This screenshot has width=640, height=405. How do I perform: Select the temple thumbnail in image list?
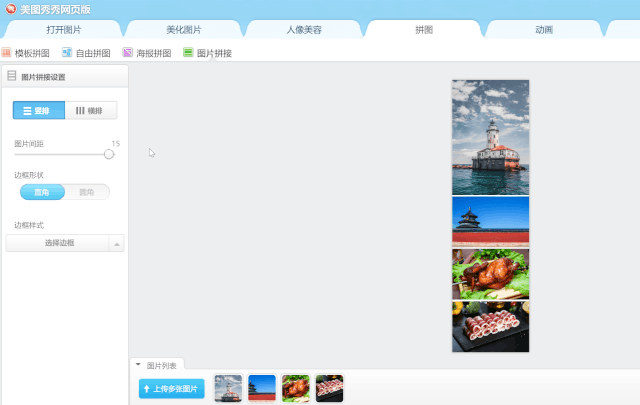pyautogui.click(x=262, y=389)
